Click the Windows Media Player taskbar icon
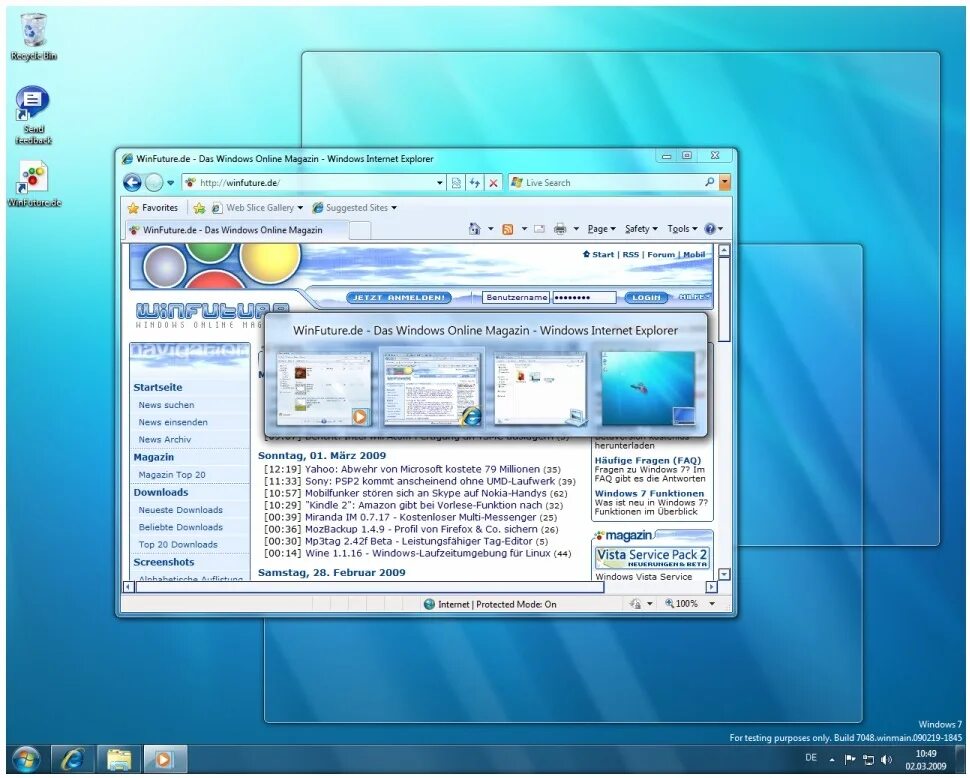970x778 pixels. click(x=165, y=759)
